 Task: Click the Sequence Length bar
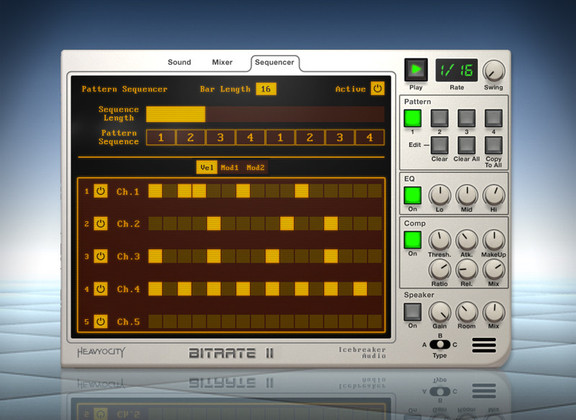pyautogui.click(x=265, y=114)
